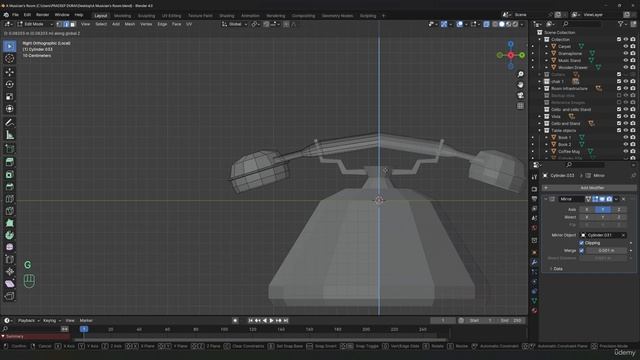Toggle Mirror Axis Z button
This screenshot has width=640, height=360.
click(x=619, y=209)
